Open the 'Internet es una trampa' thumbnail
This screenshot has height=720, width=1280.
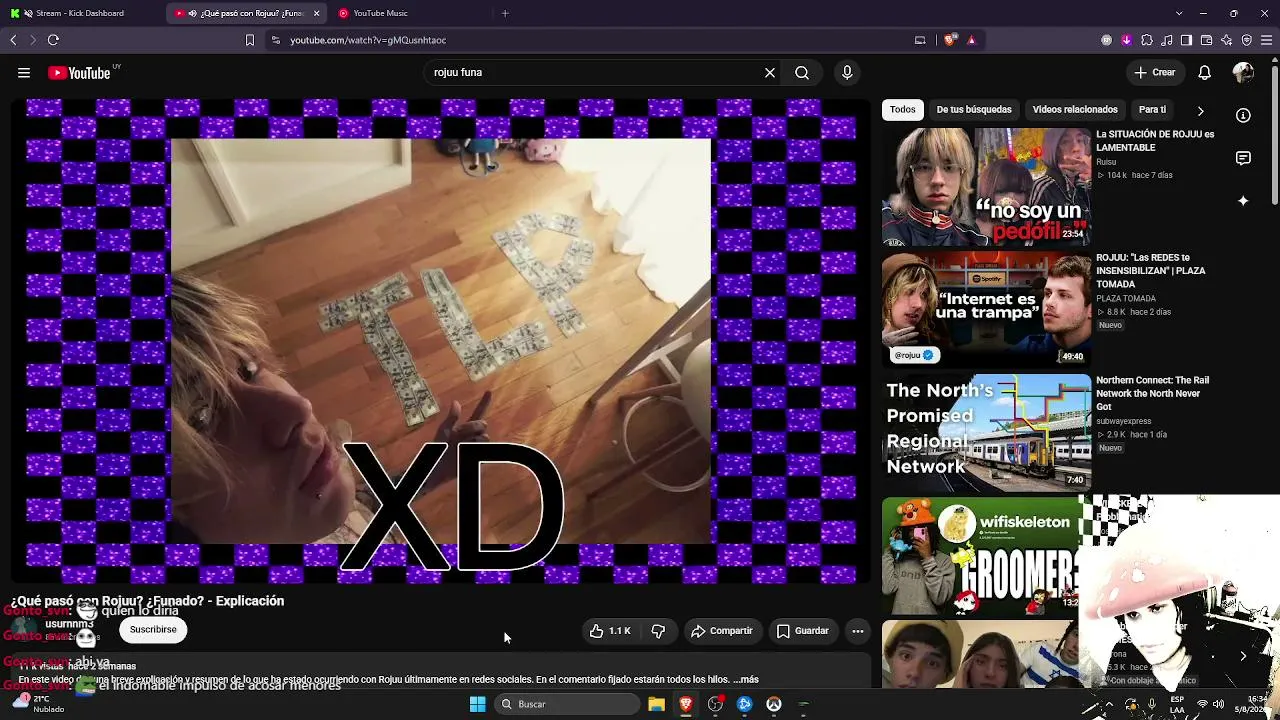986,310
